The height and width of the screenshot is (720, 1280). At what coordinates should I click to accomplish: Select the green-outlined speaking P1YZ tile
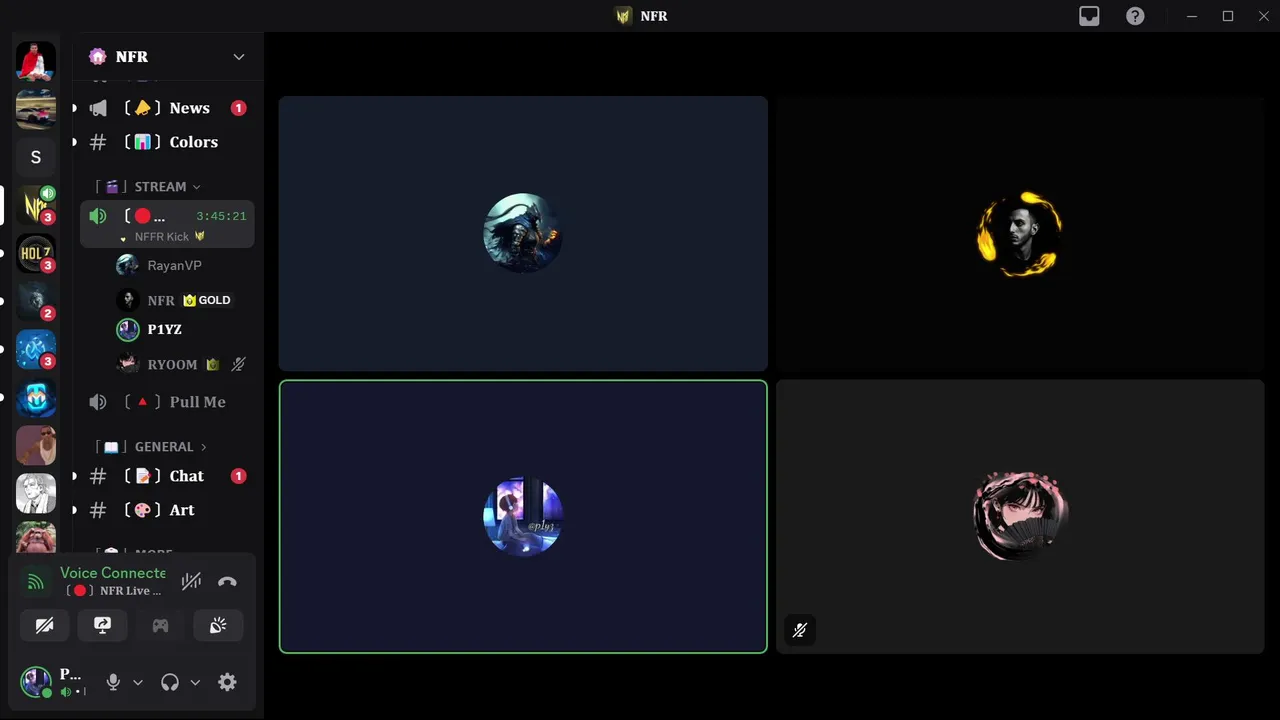(523, 517)
